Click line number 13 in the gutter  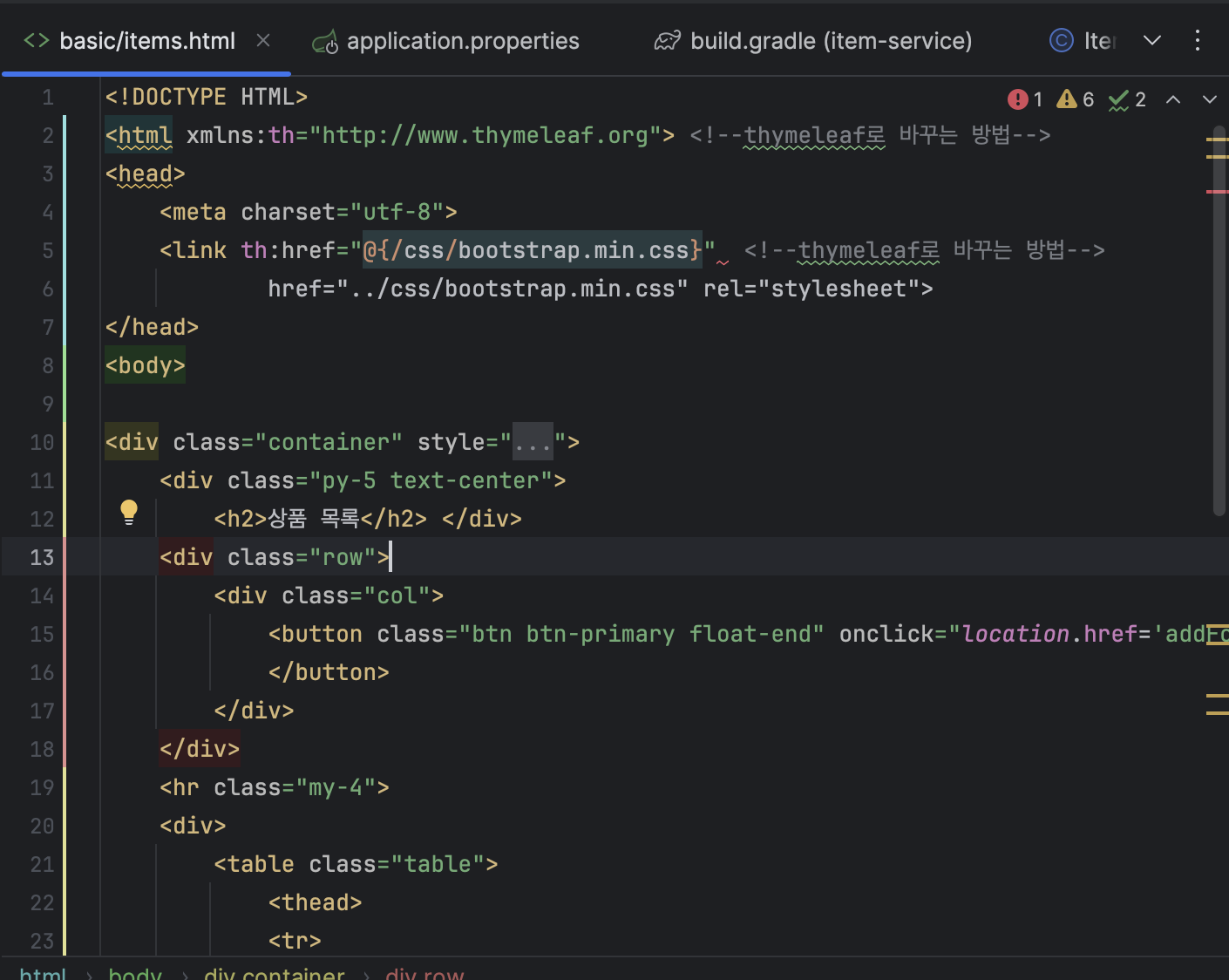[x=42, y=557]
